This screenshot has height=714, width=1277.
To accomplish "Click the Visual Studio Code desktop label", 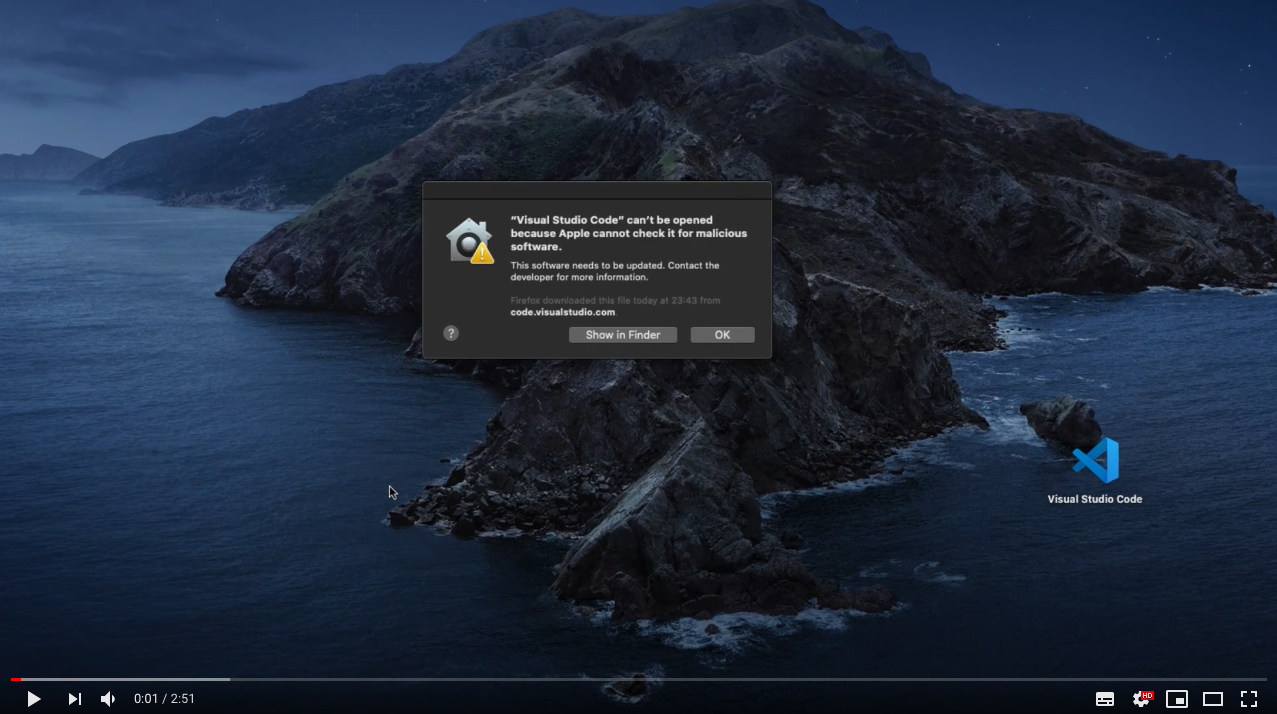I will pyautogui.click(x=1095, y=499).
